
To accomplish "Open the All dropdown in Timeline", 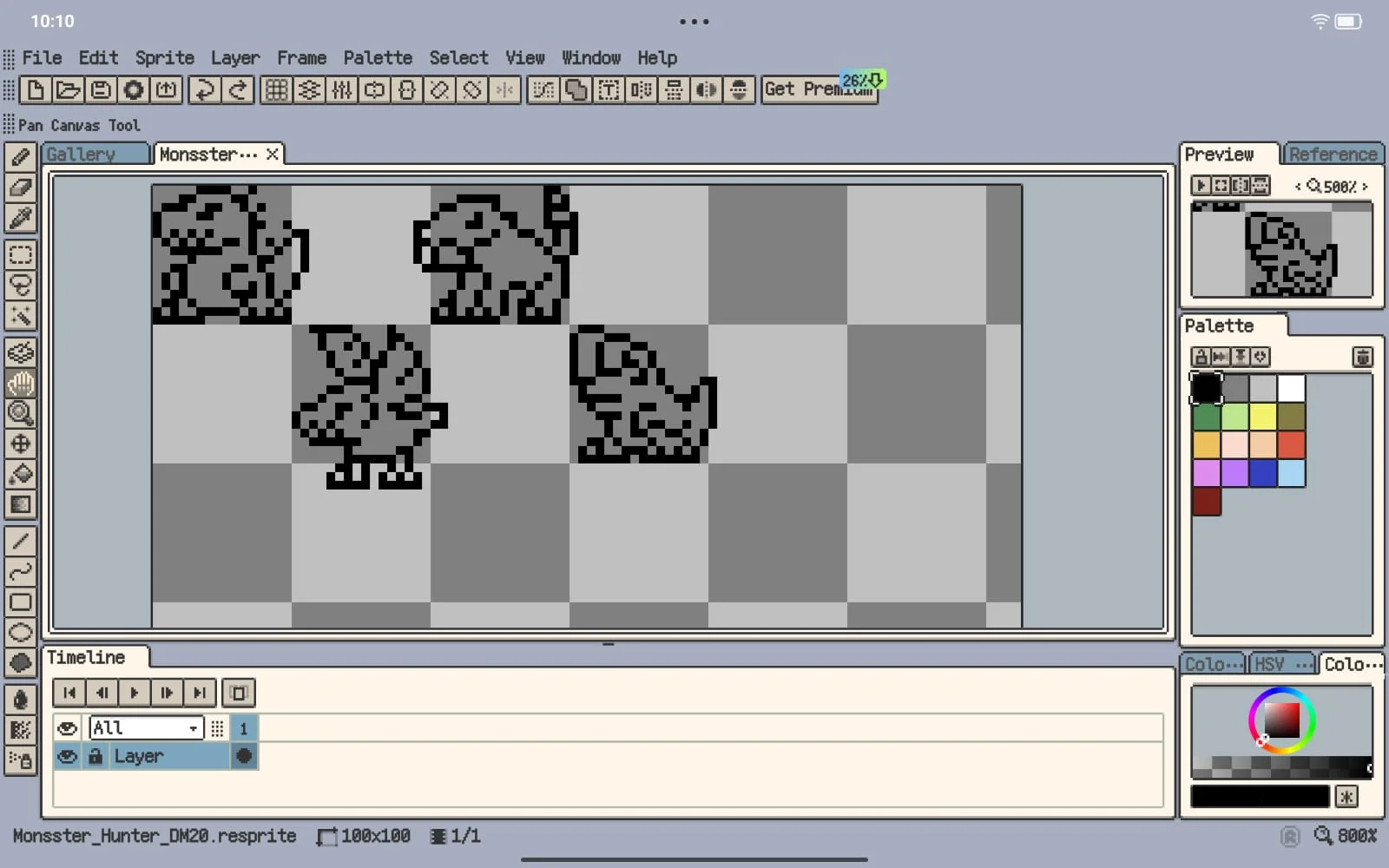I will point(146,728).
